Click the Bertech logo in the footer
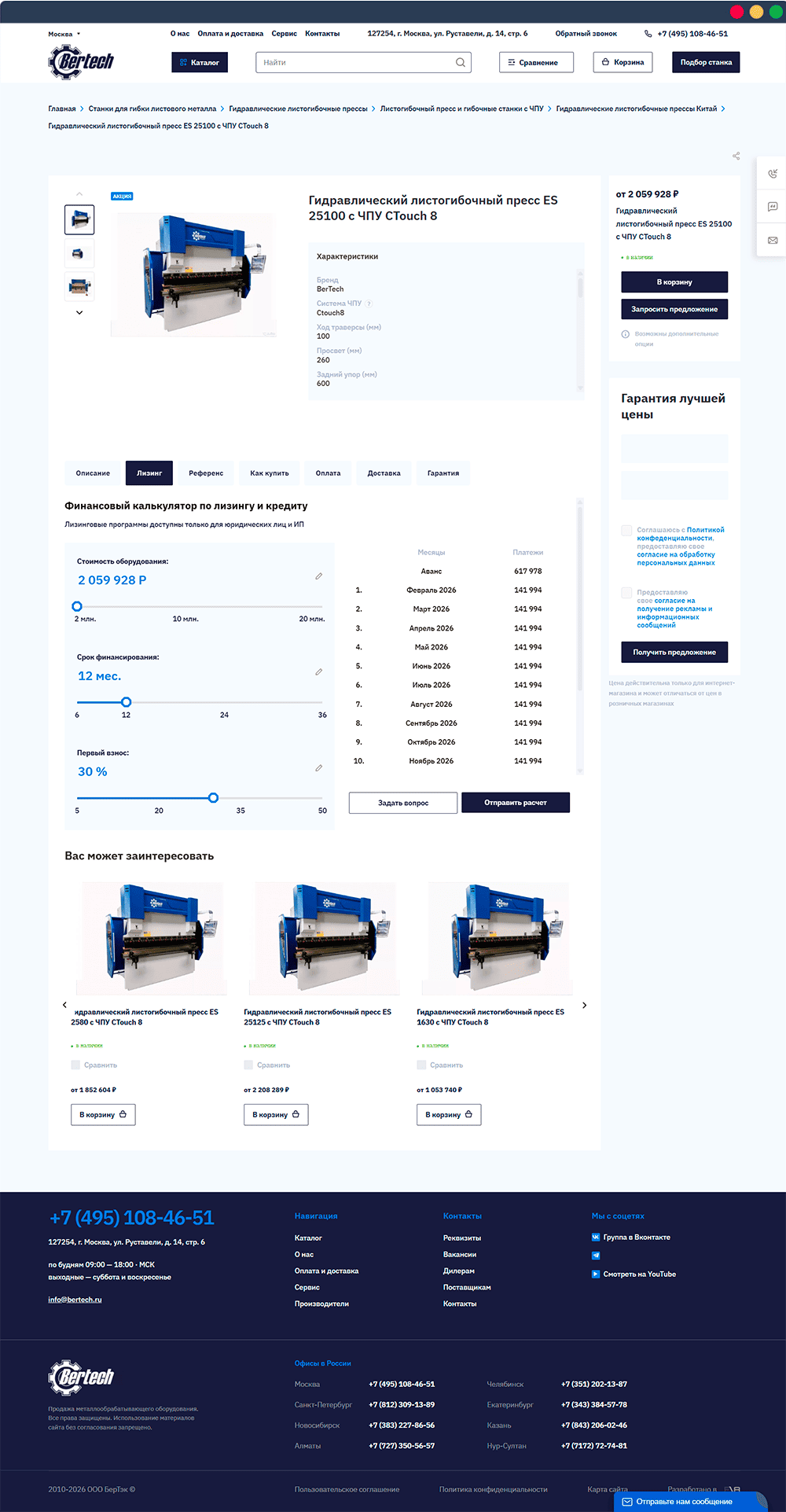This screenshot has width=786, height=1512. [x=81, y=1377]
